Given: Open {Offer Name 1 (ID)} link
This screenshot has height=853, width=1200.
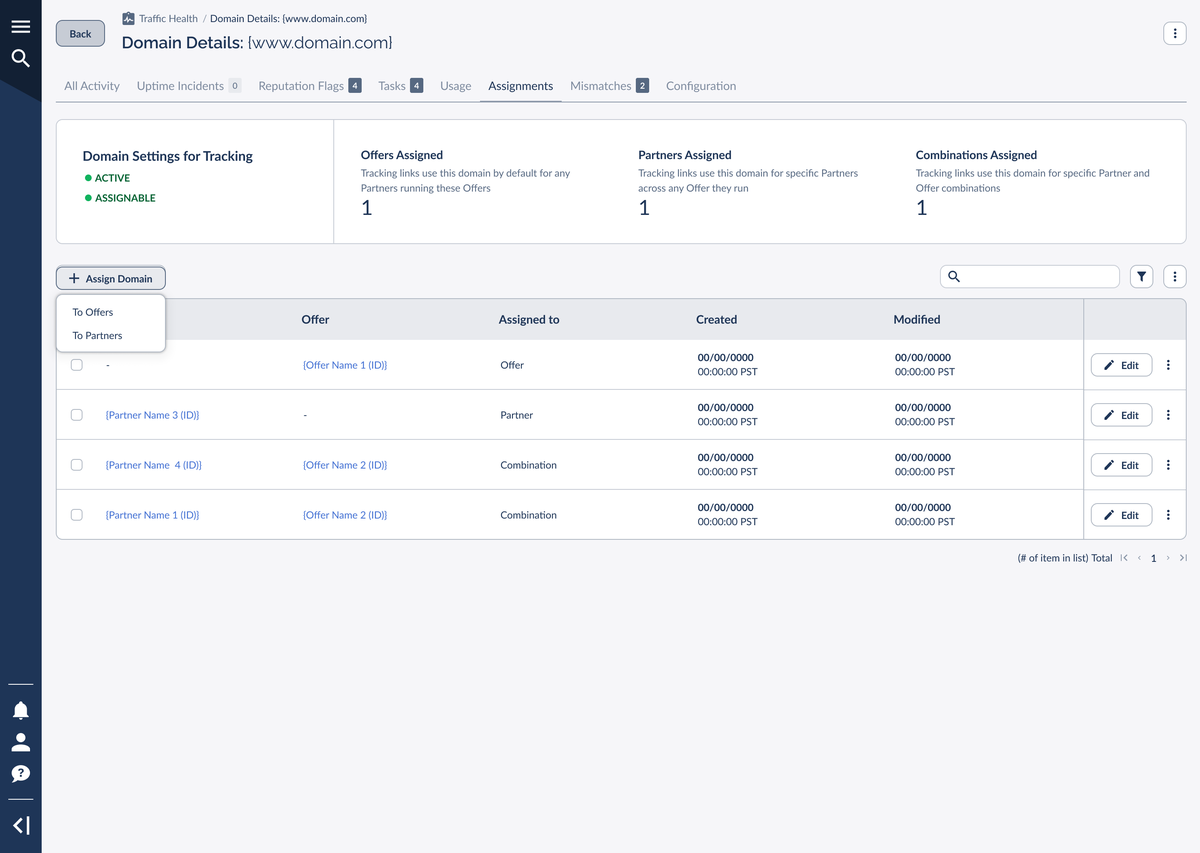Looking at the screenshot, I should click(345, 365).
